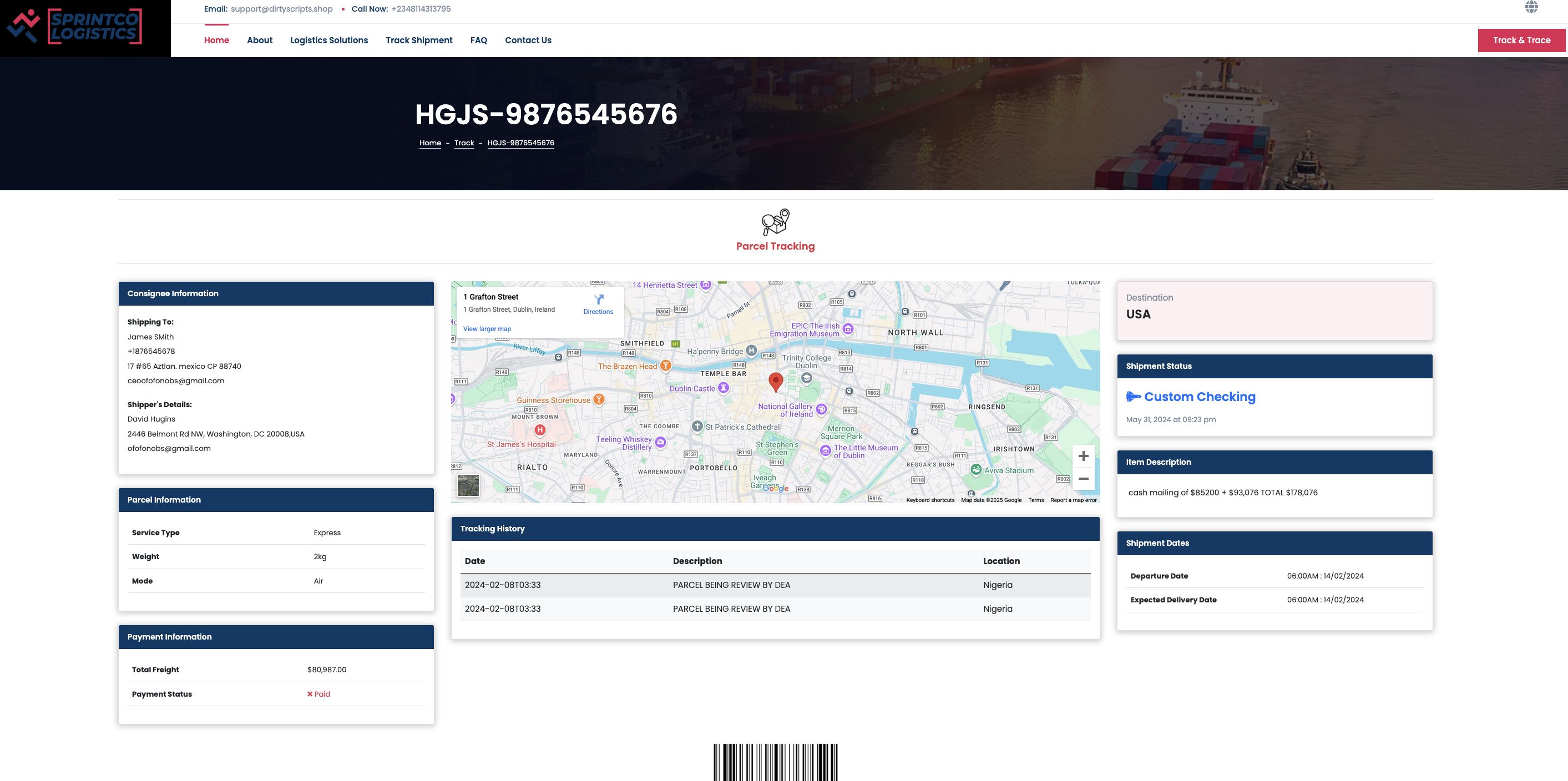
Task: Click the Track breadcrumb link
Action: [464, 143]
